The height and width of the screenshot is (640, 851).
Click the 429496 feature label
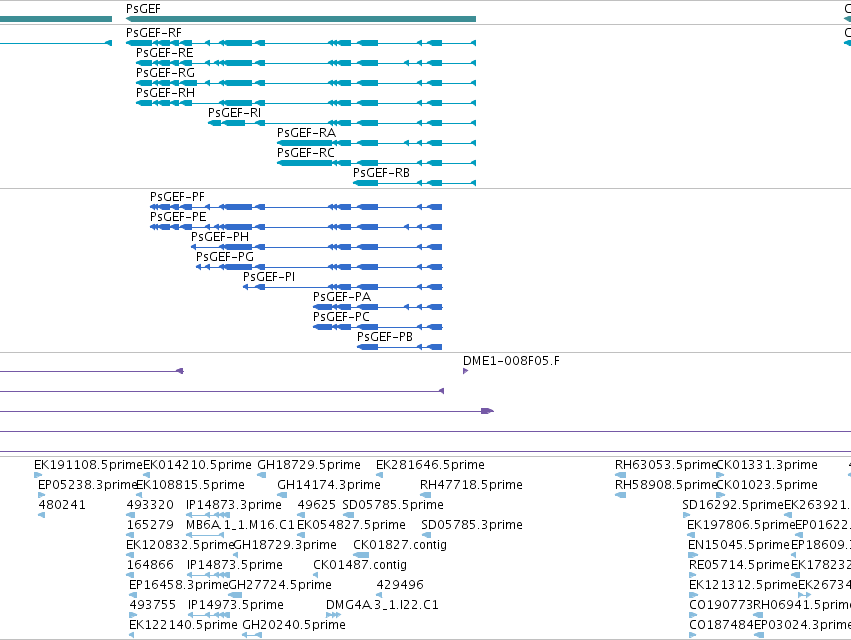[x=400, y=586]
